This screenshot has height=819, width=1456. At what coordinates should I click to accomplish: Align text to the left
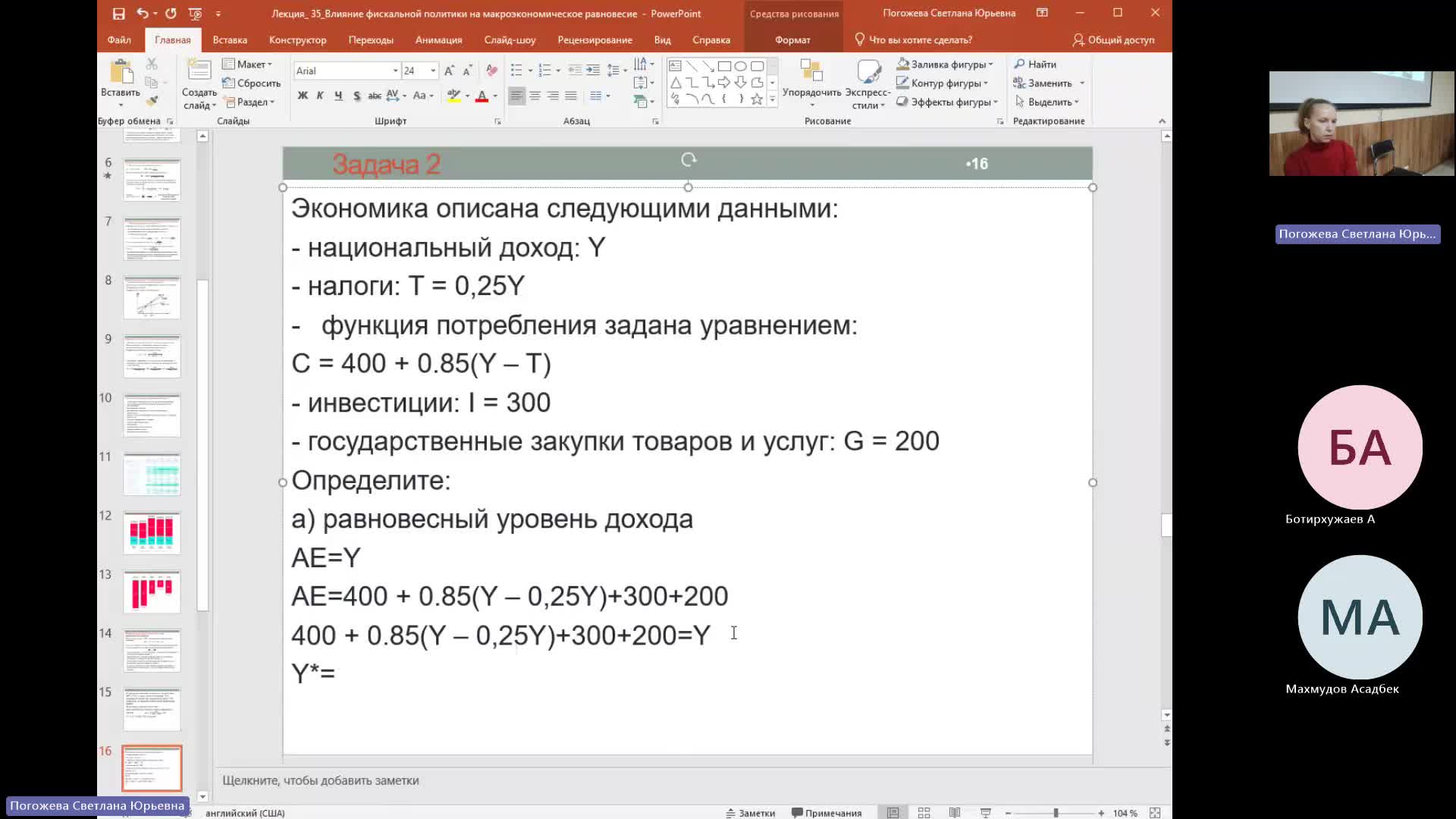coord(516,96)
